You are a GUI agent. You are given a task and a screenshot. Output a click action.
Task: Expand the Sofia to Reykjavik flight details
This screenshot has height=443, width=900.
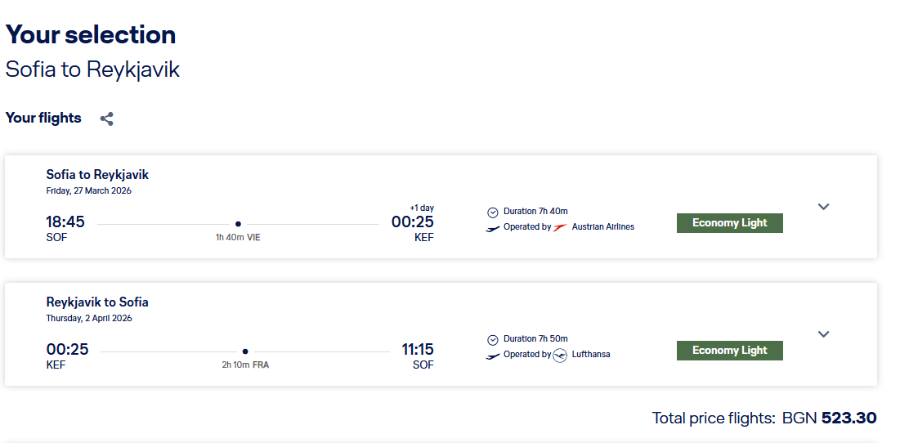point(824,207)
